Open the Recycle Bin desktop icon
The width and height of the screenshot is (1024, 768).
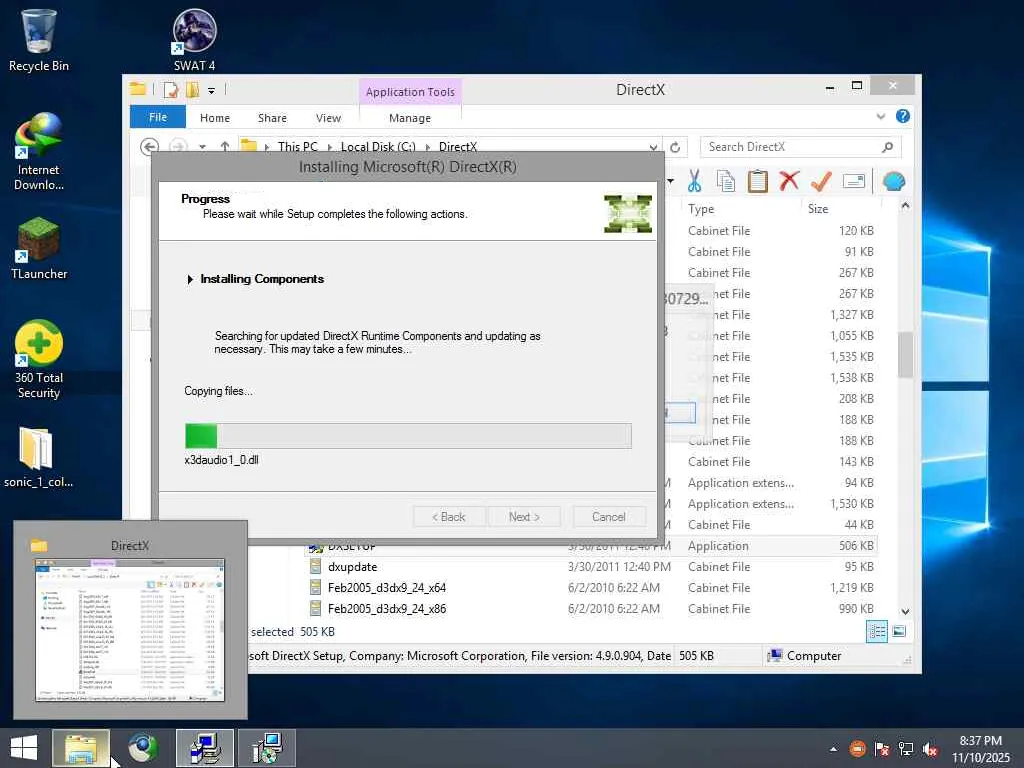(x=39, y=40)
